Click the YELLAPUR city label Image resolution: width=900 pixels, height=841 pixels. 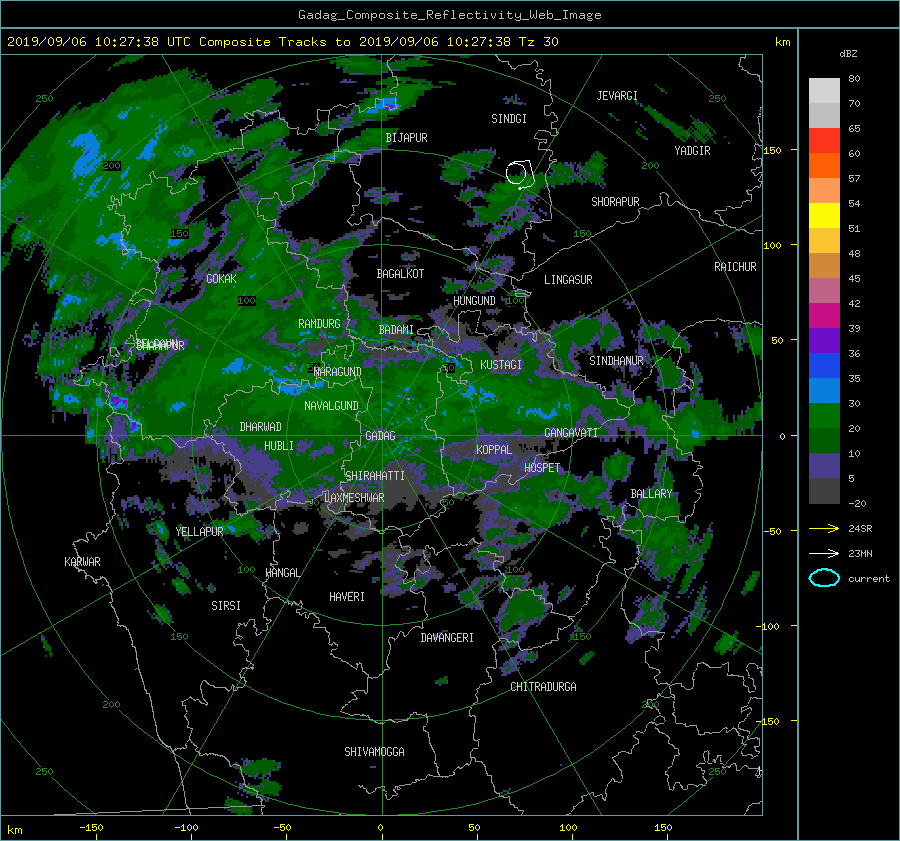[x=199, y=532]
